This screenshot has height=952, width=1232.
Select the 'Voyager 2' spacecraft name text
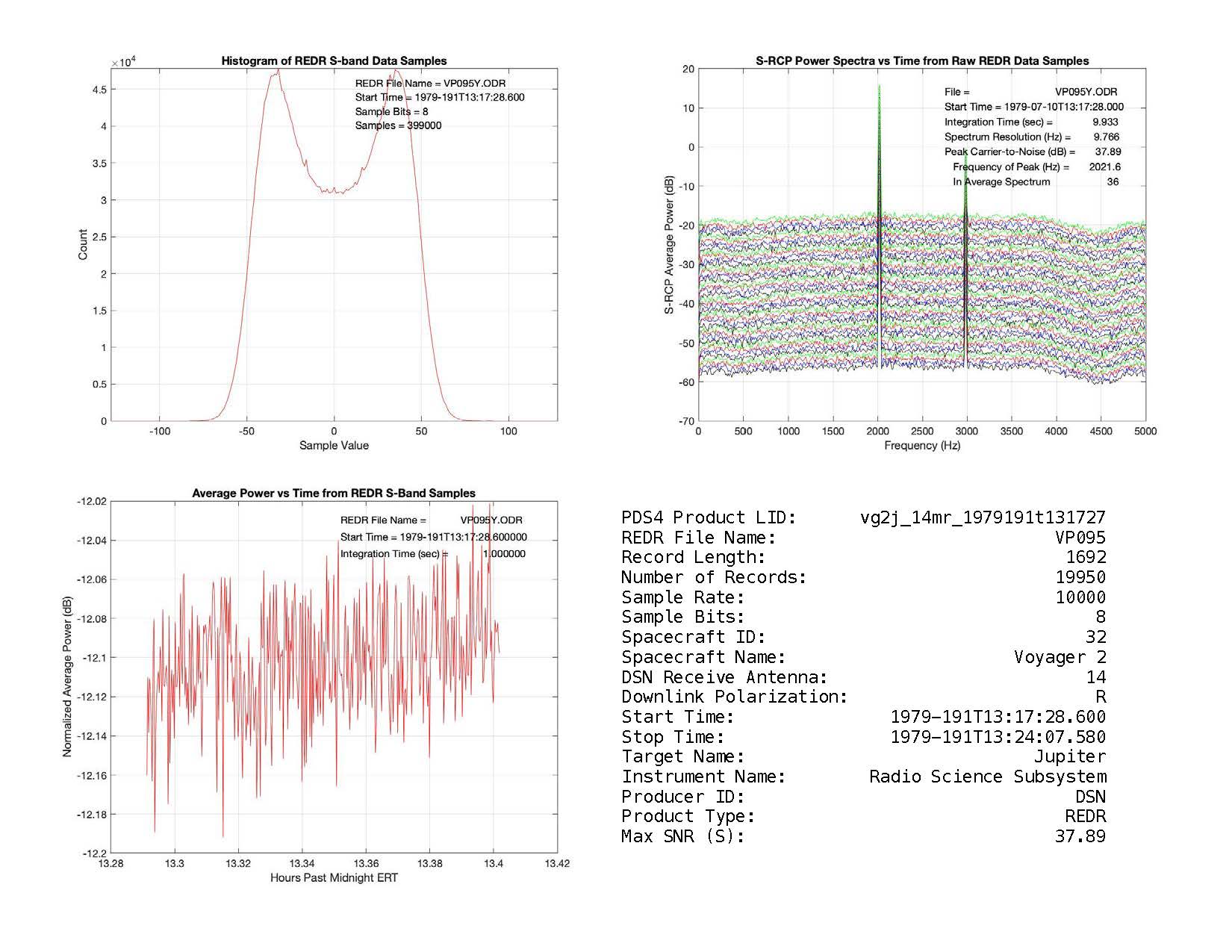click(1060, 657)
